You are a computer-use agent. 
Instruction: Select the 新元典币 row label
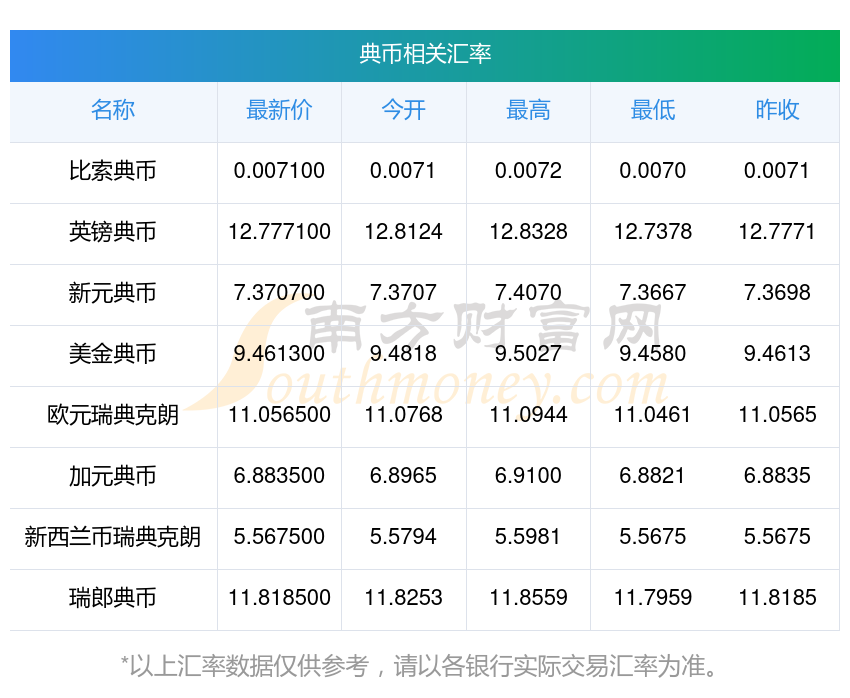113,293
